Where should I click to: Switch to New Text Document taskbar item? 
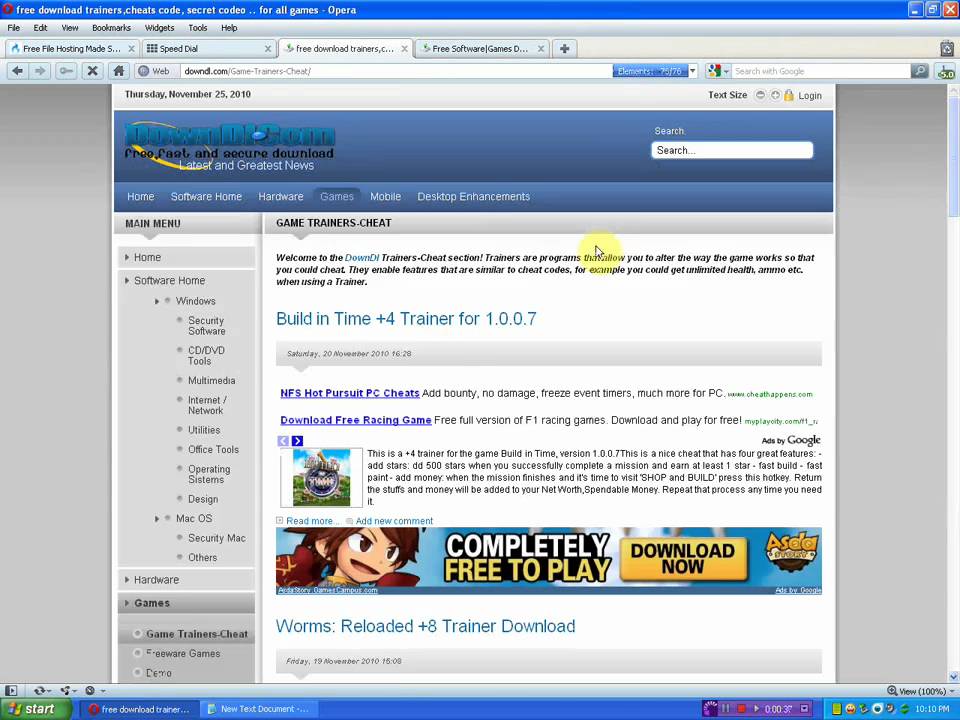click(x=258, y=709)
